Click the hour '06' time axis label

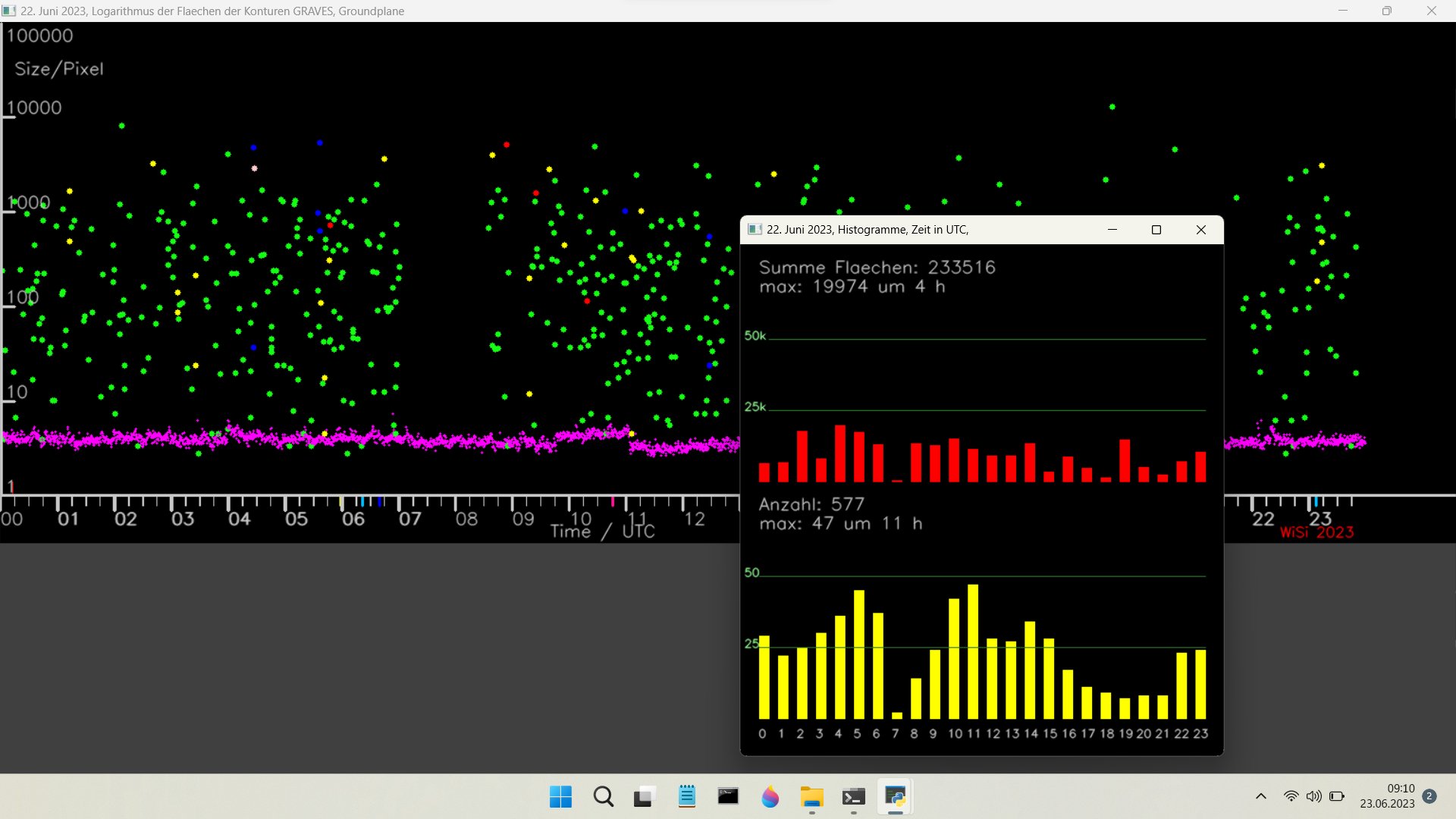[x=353, y=519]
